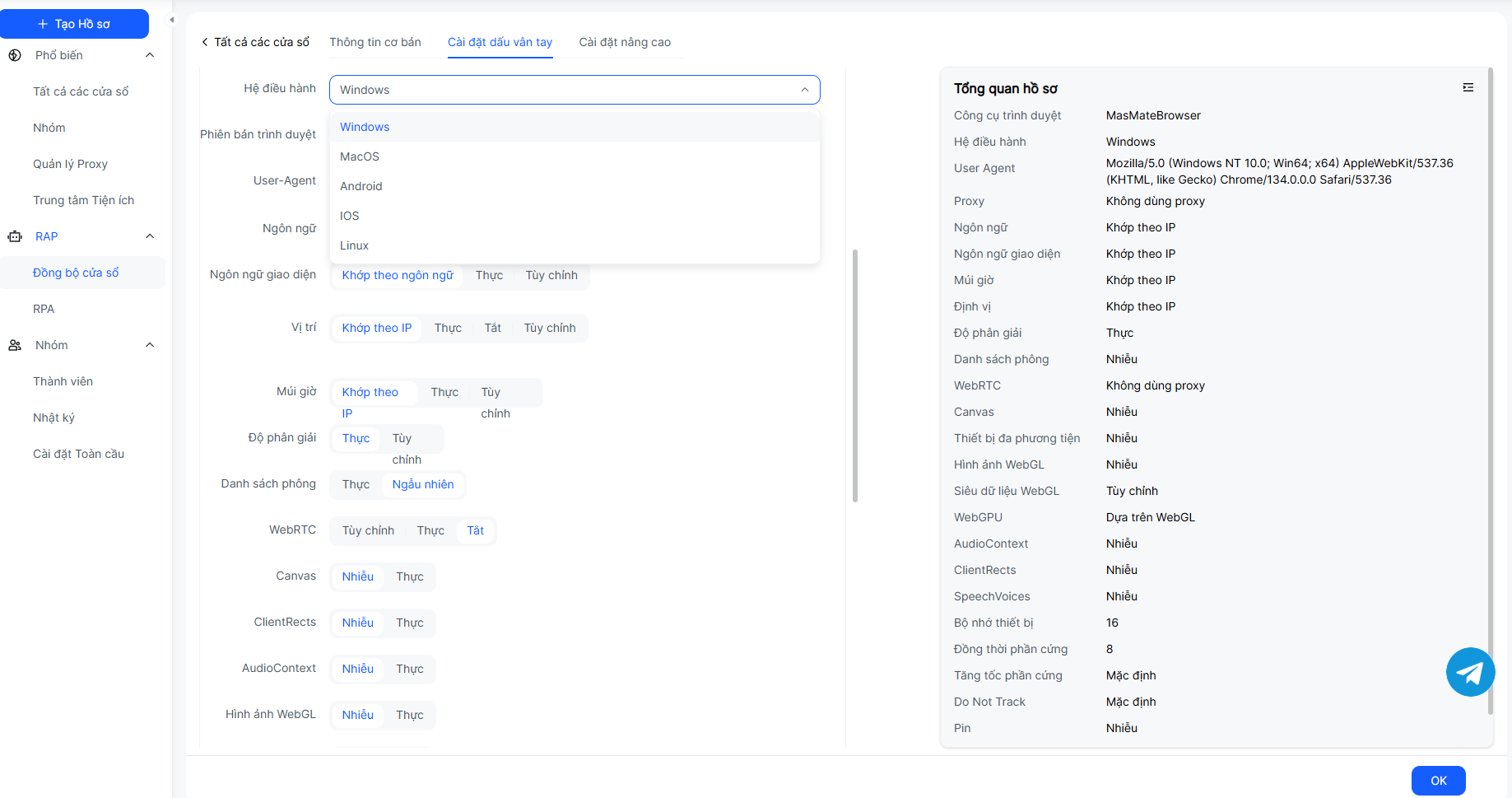Image resolution: width=1512 pixels, height=798 pixels.
Task: Set WebRTC to Tắt
Action: pos(475,530)
